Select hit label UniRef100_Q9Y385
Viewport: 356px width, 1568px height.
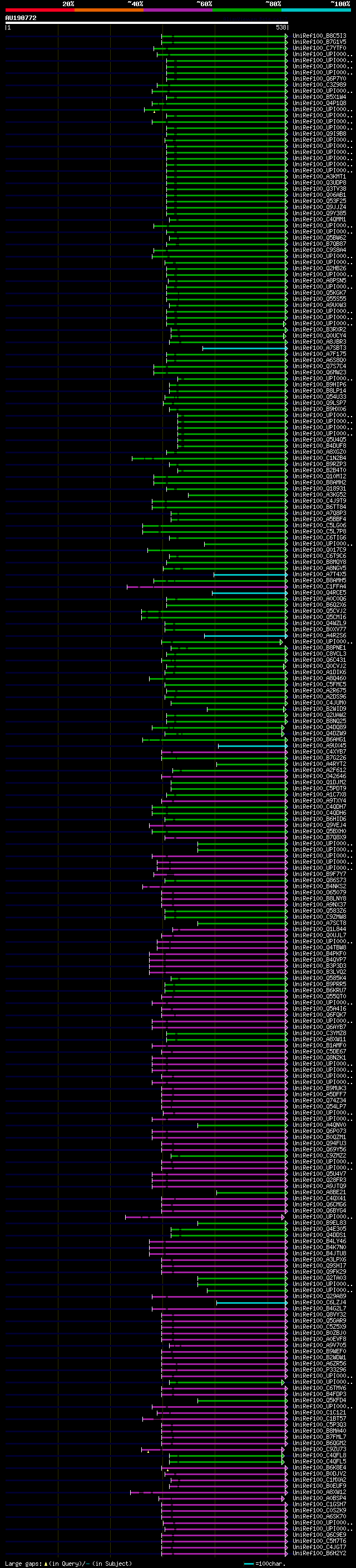(319, 213)
